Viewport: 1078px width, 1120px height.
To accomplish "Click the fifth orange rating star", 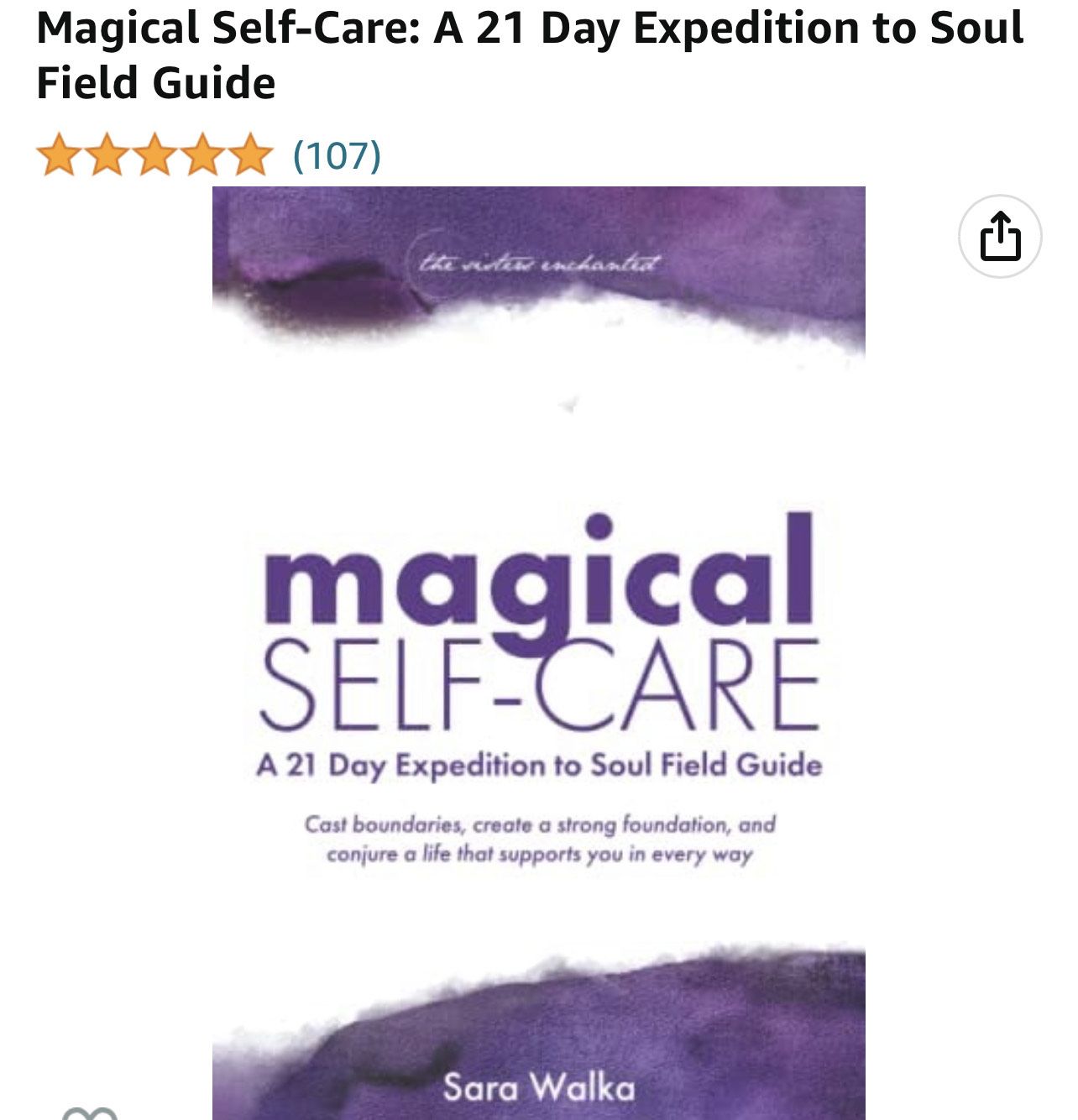I will pos(250,155).
